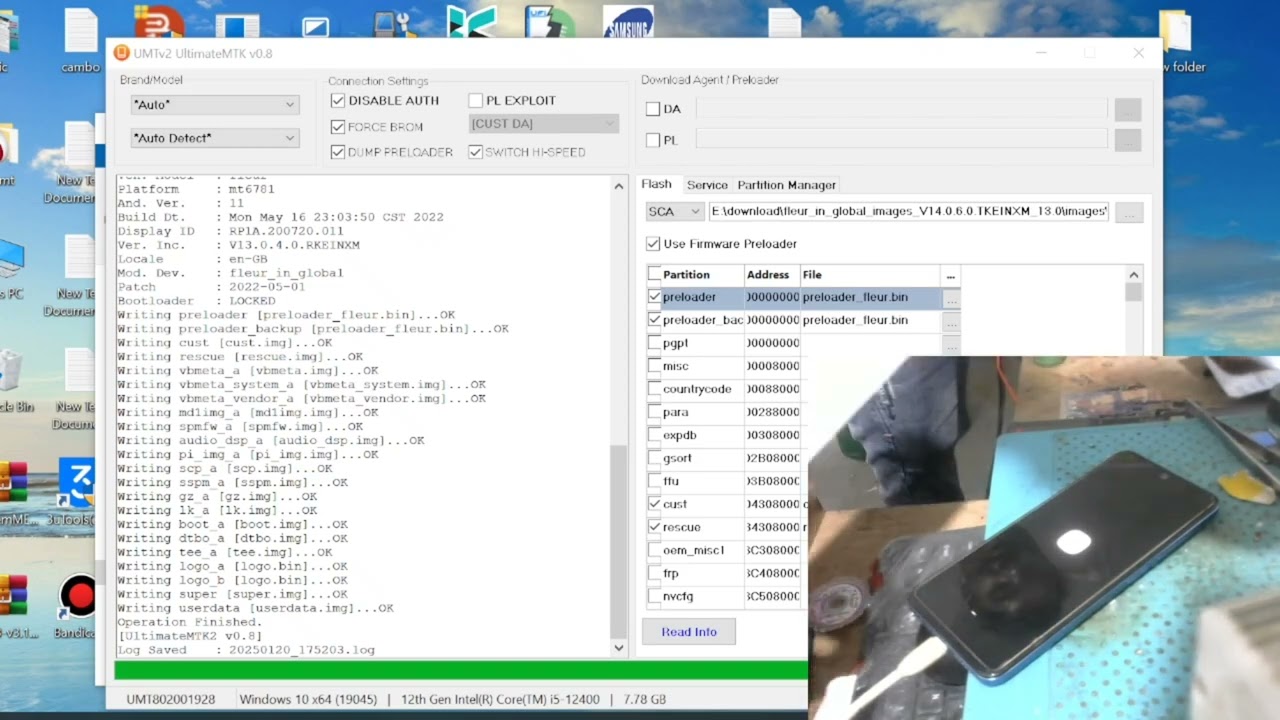This screenshot has height=720, width=1280.
Task: Launch the Samsung tool desktop shortcut
Action: coord(628,21)
